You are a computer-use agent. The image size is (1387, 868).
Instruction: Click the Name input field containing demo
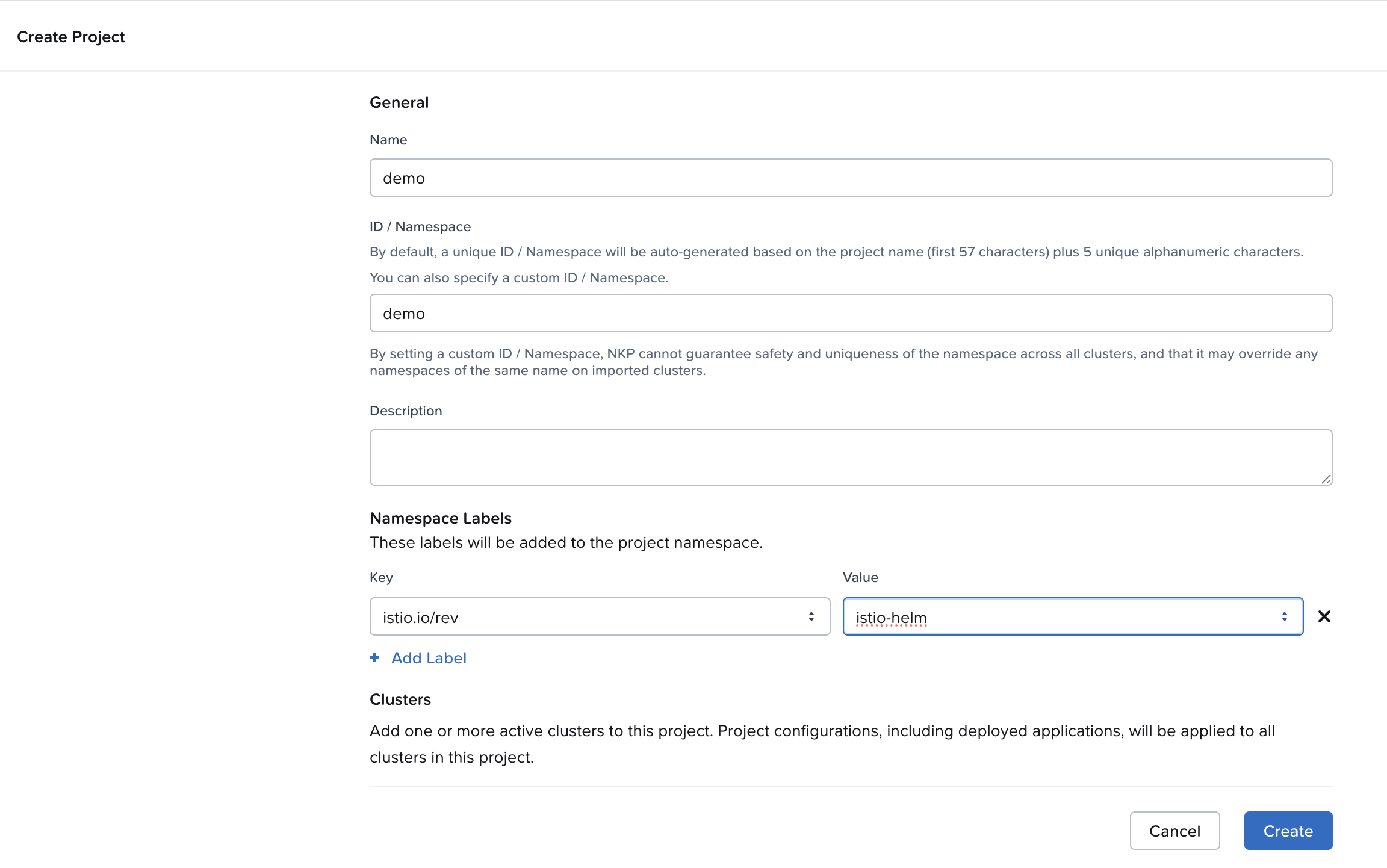tap(850, 178)
